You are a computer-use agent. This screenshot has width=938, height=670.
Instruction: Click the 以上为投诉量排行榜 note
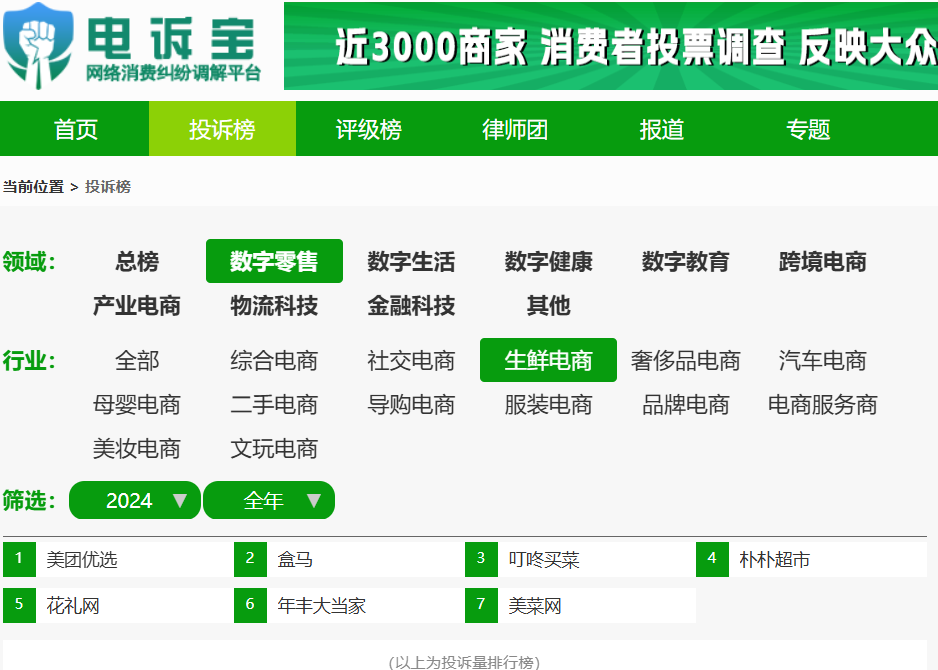click(464, 662)
